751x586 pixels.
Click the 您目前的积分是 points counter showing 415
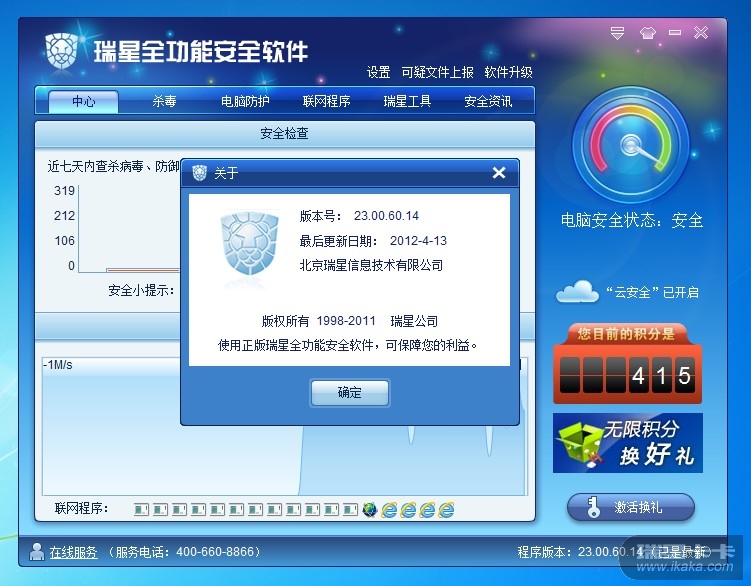(627, 364)
